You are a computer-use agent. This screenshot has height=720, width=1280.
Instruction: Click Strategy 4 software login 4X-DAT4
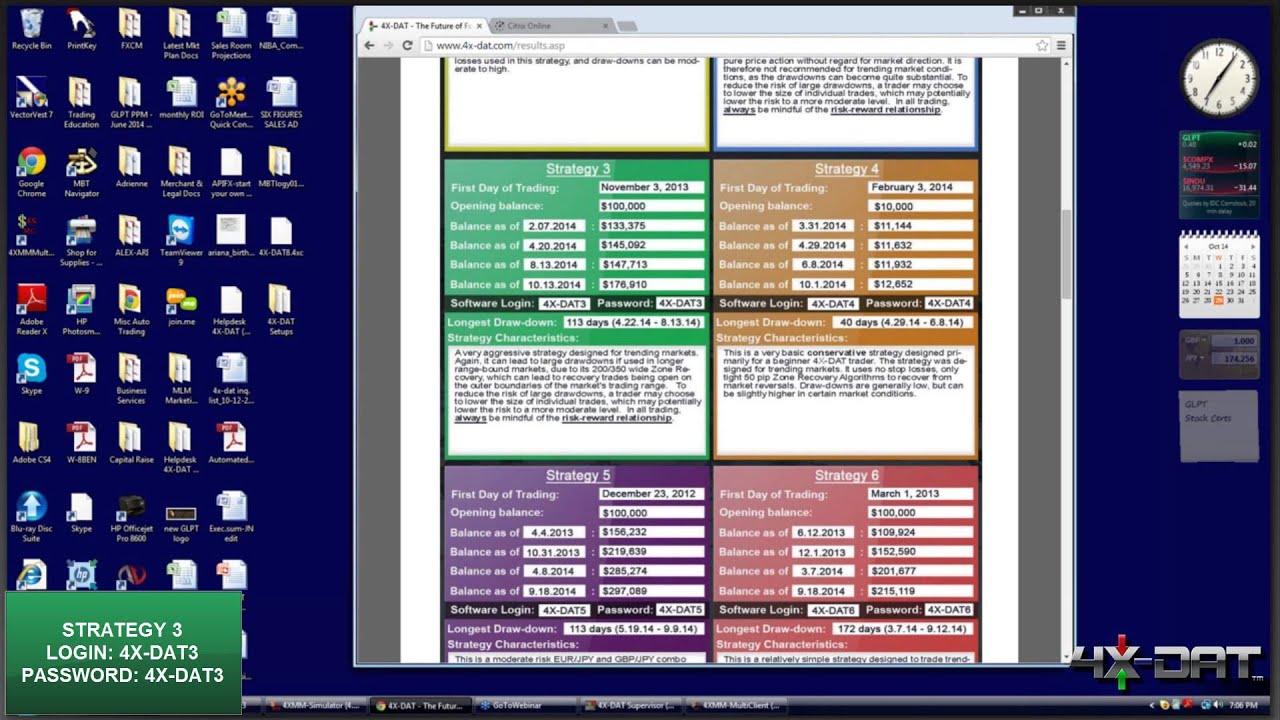[x=832, y=303]
